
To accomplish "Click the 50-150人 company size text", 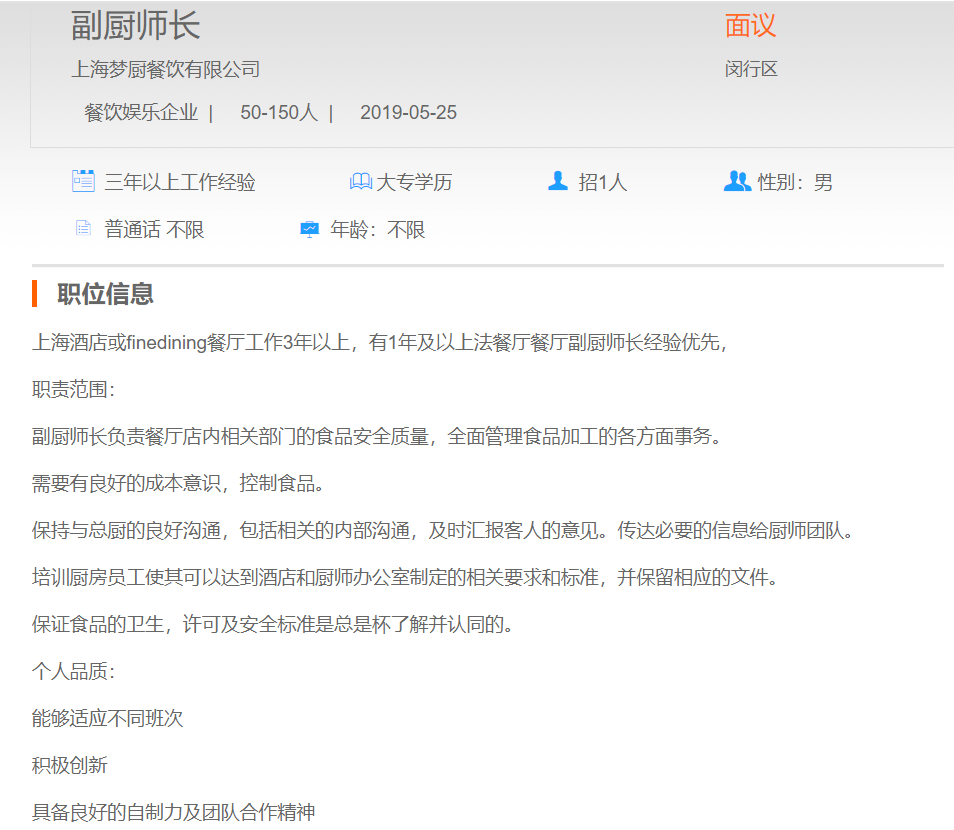I will click(278, 112).
